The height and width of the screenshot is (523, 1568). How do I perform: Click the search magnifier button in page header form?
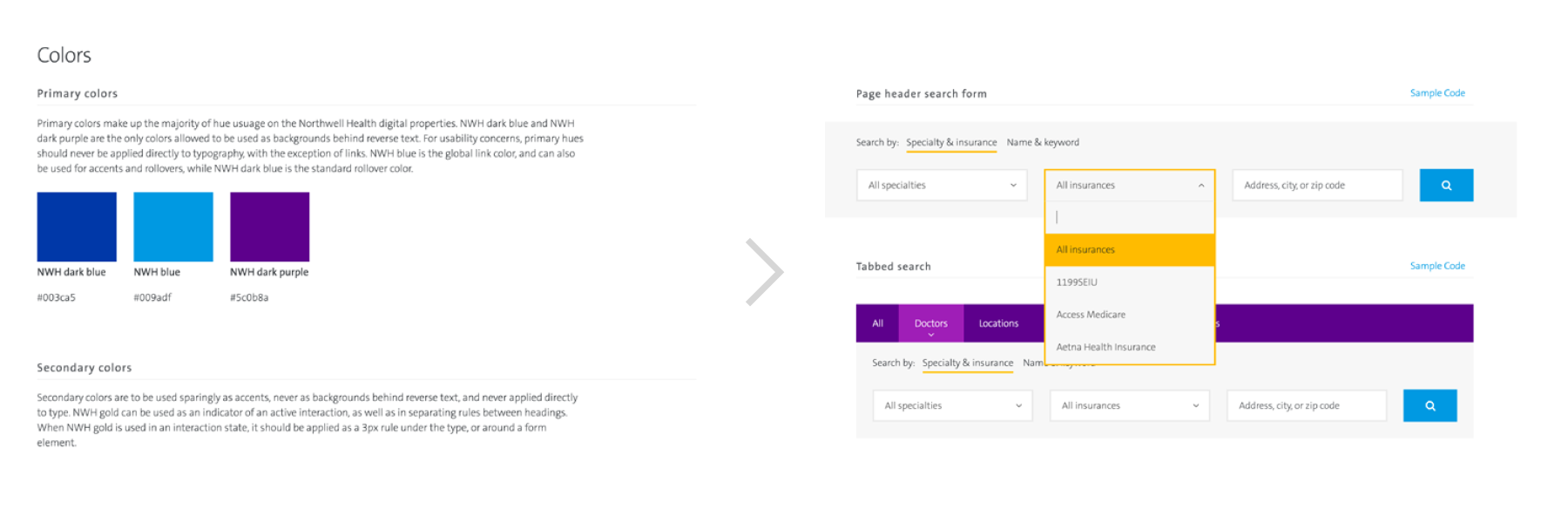1446,185
